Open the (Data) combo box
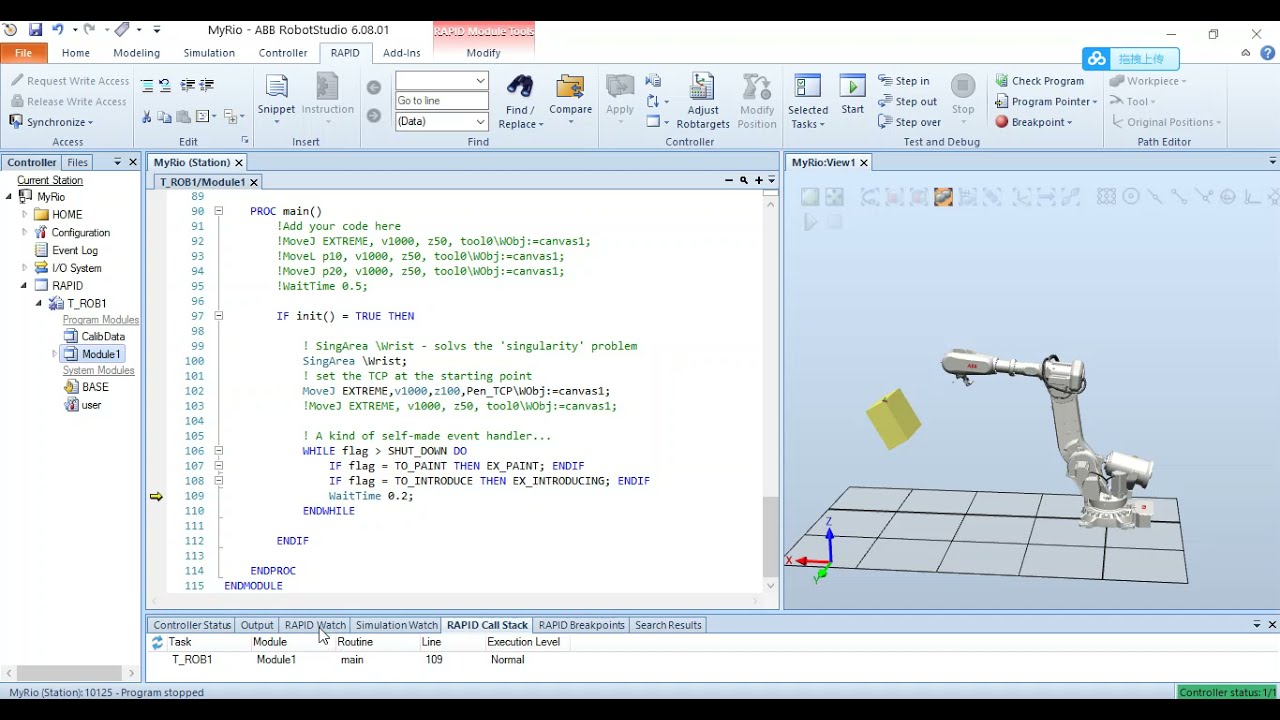Screen dimensions: 1280x720 [442, 121]
